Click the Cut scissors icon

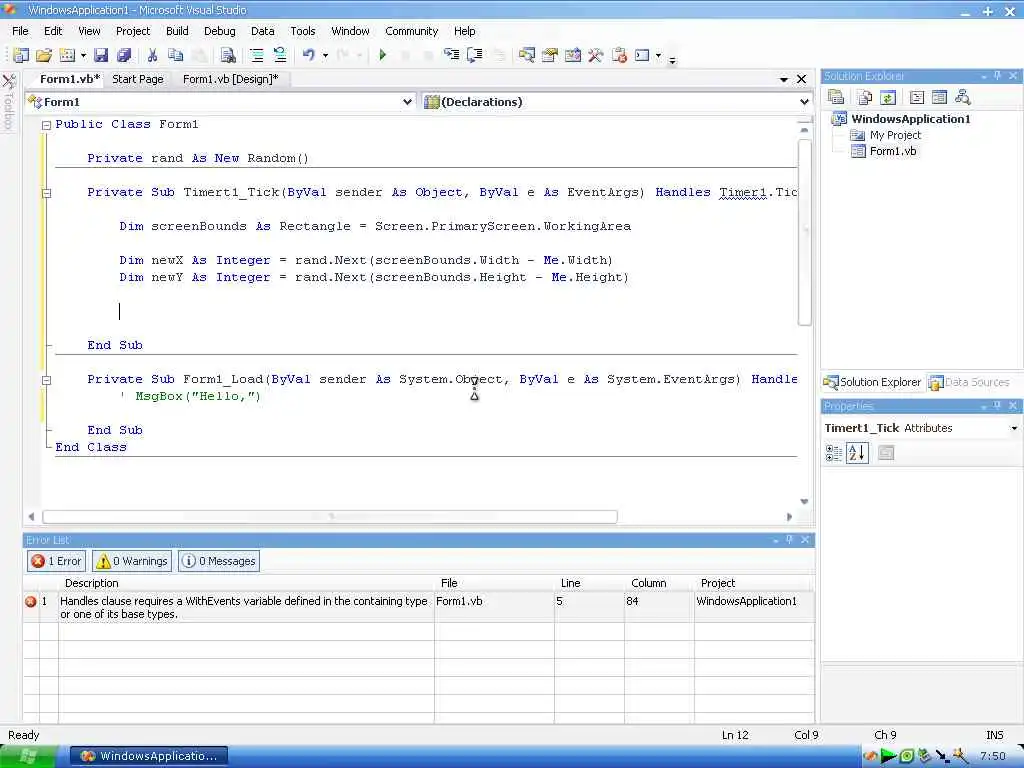coord(152,56)
